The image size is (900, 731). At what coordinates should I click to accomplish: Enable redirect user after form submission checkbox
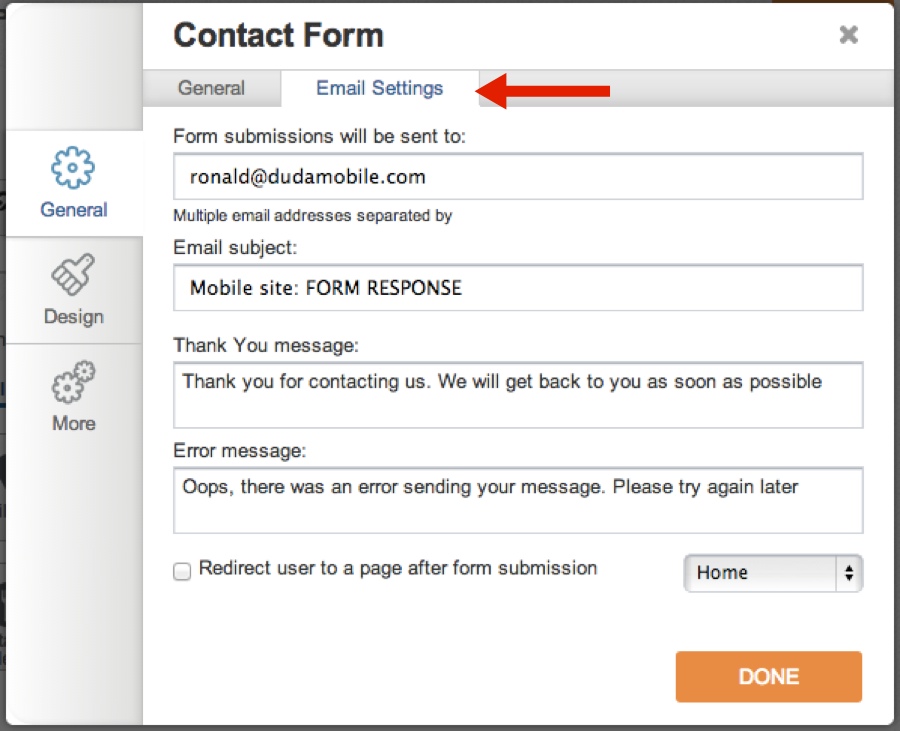(x=182, y=571)
